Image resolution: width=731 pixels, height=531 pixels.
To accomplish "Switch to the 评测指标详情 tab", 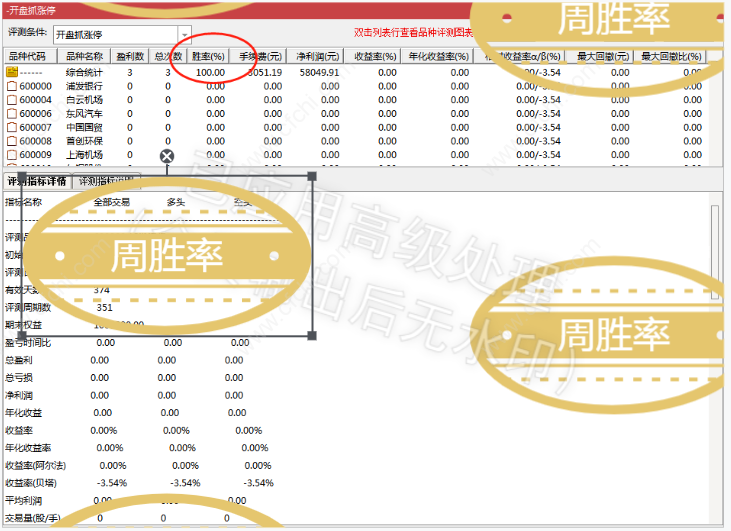I will click(x=37, y=181).
